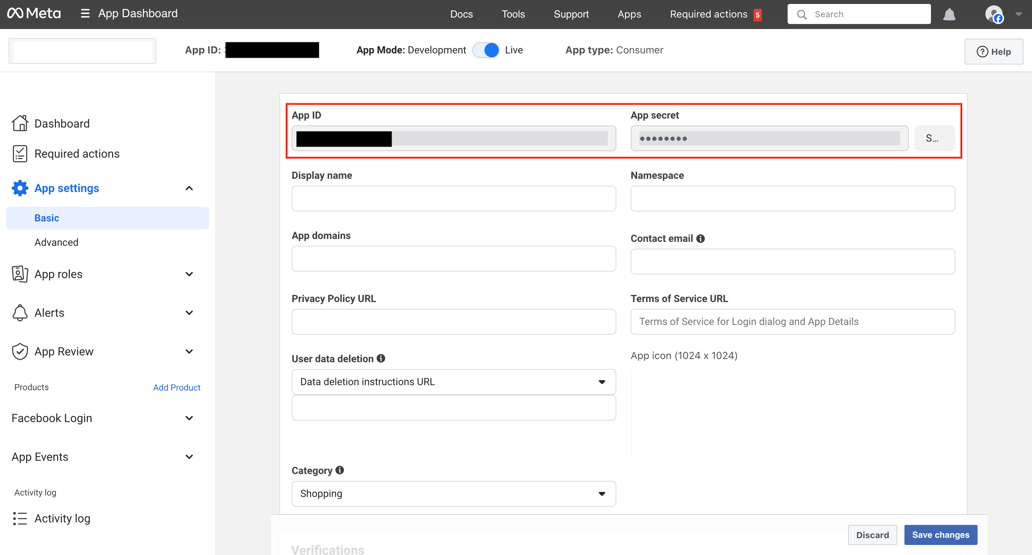Click the Contact email info icon
The height and width of the screenshot is (555, 1032).
pyautogui.click(x=700, y=238)
